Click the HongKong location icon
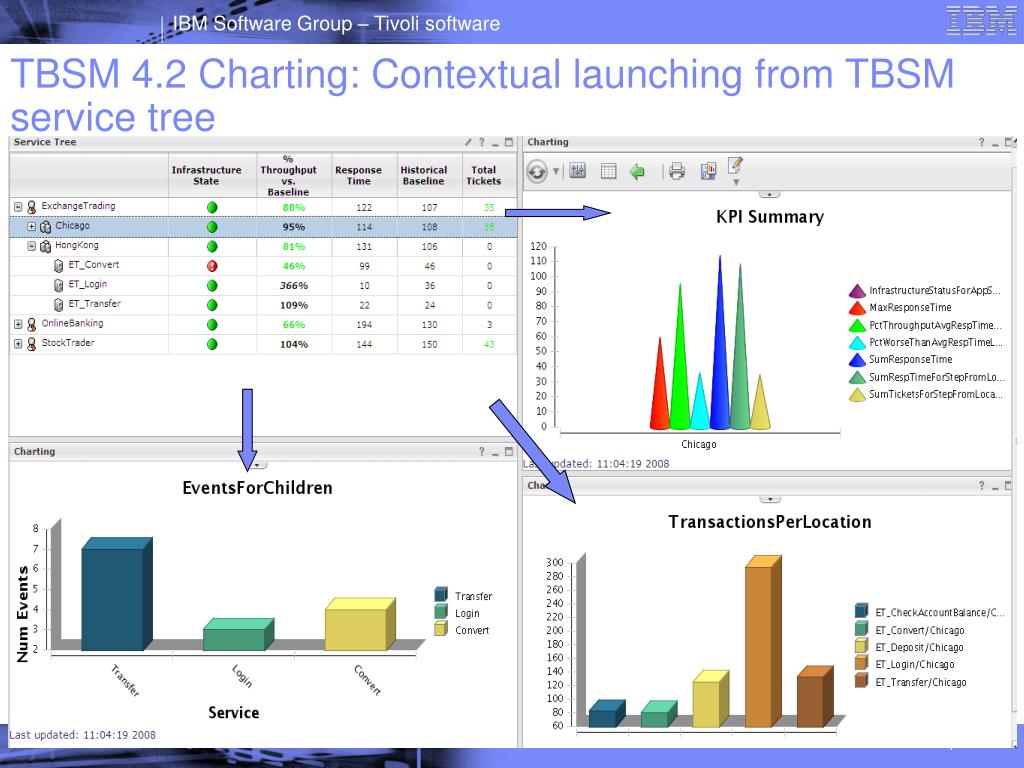The height and width of the screenshot is (768, 1024). click(45, 246)
